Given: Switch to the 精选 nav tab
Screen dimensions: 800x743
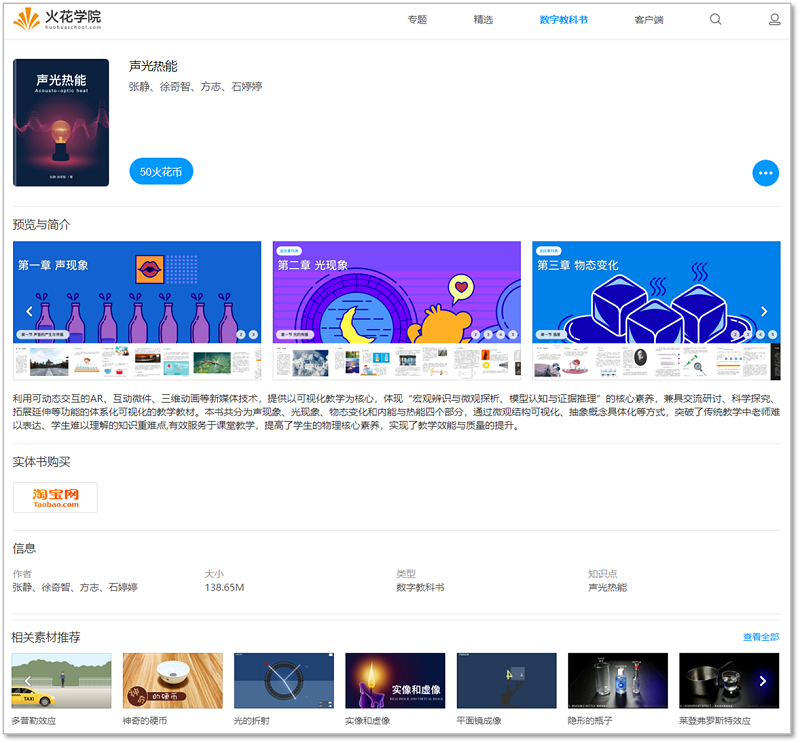Looking at the screenshot, I should [483, 20].
